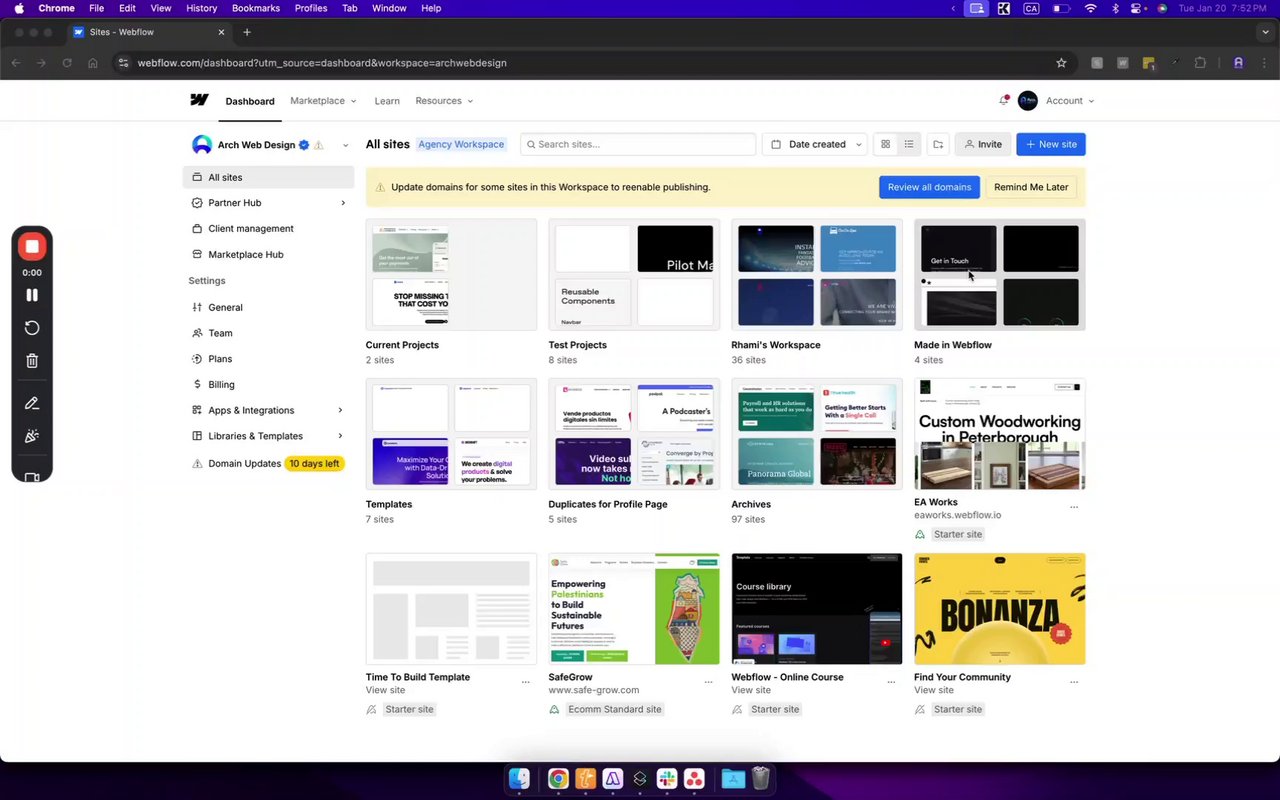Open Domain Updates in the sidebar
This screenshot has height=800, width=1280.
(x=244, y=464)
